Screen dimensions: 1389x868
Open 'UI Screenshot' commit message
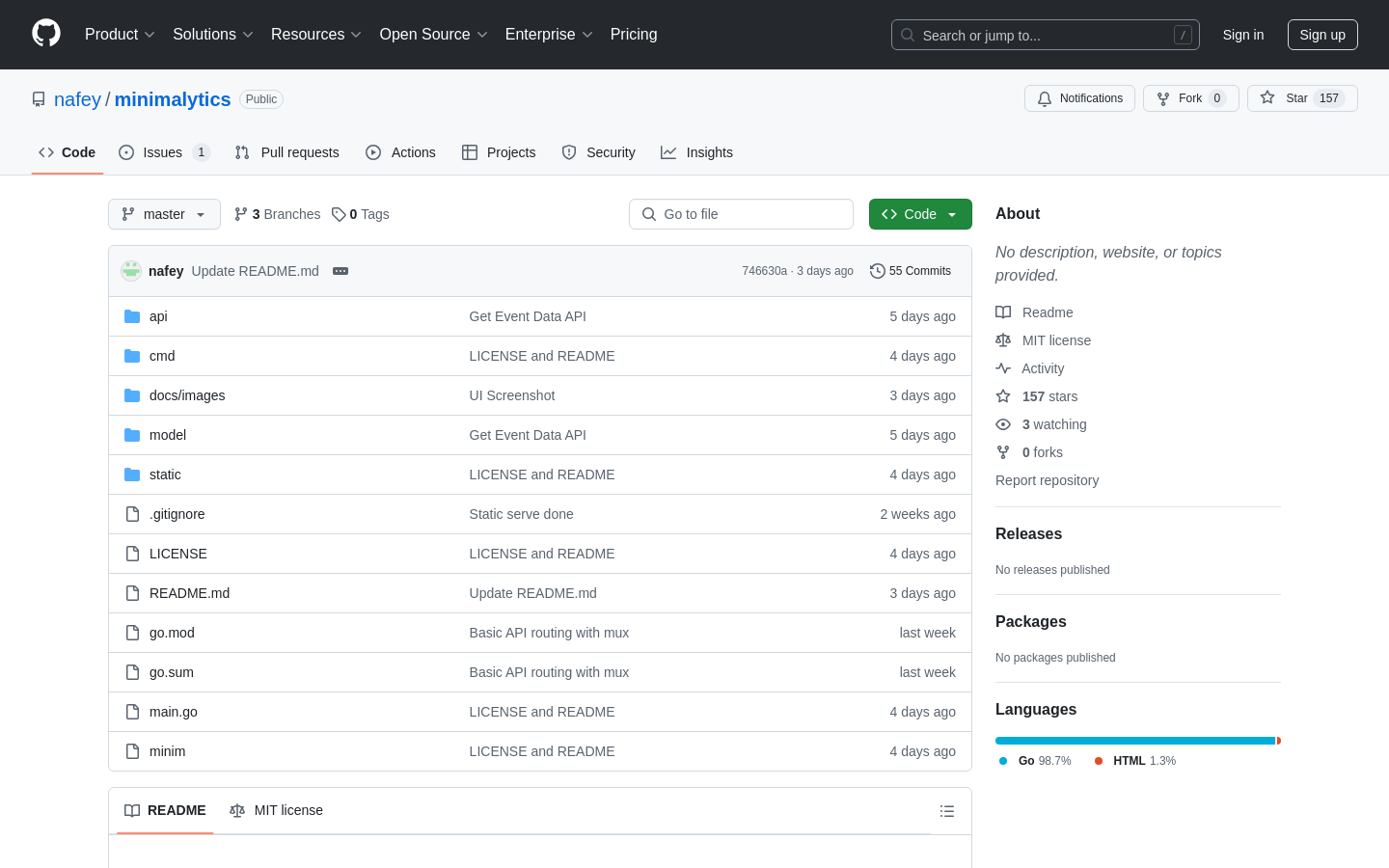(512, 395)
